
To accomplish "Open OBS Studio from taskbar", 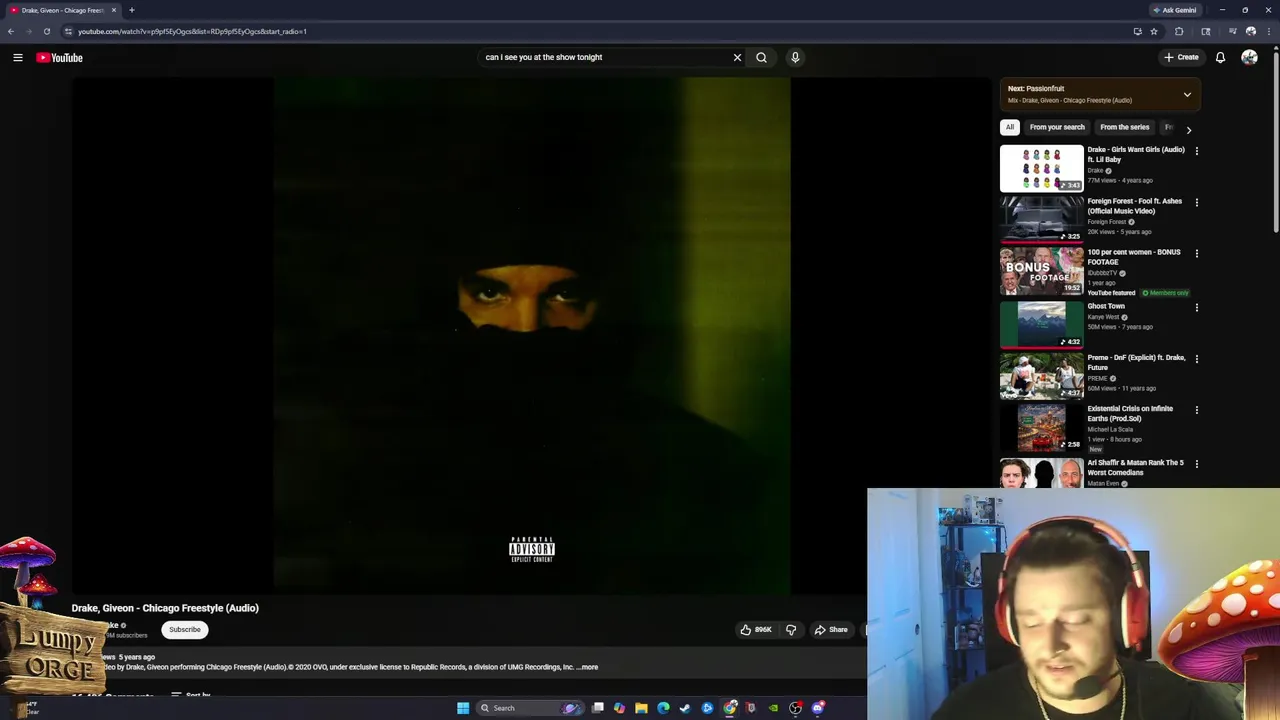I will click(795, 708).
